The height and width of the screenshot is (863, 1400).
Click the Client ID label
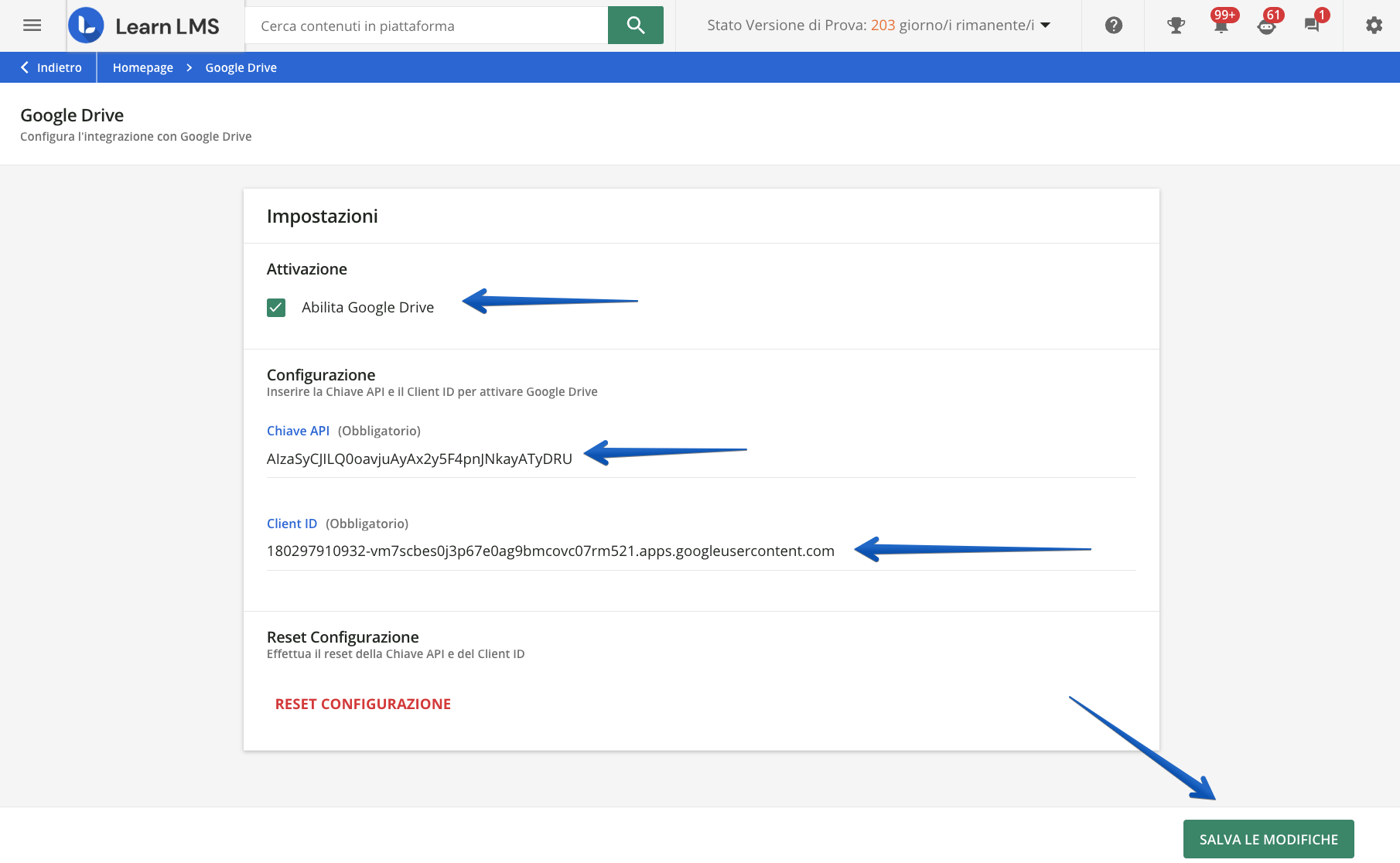[292, 524]
